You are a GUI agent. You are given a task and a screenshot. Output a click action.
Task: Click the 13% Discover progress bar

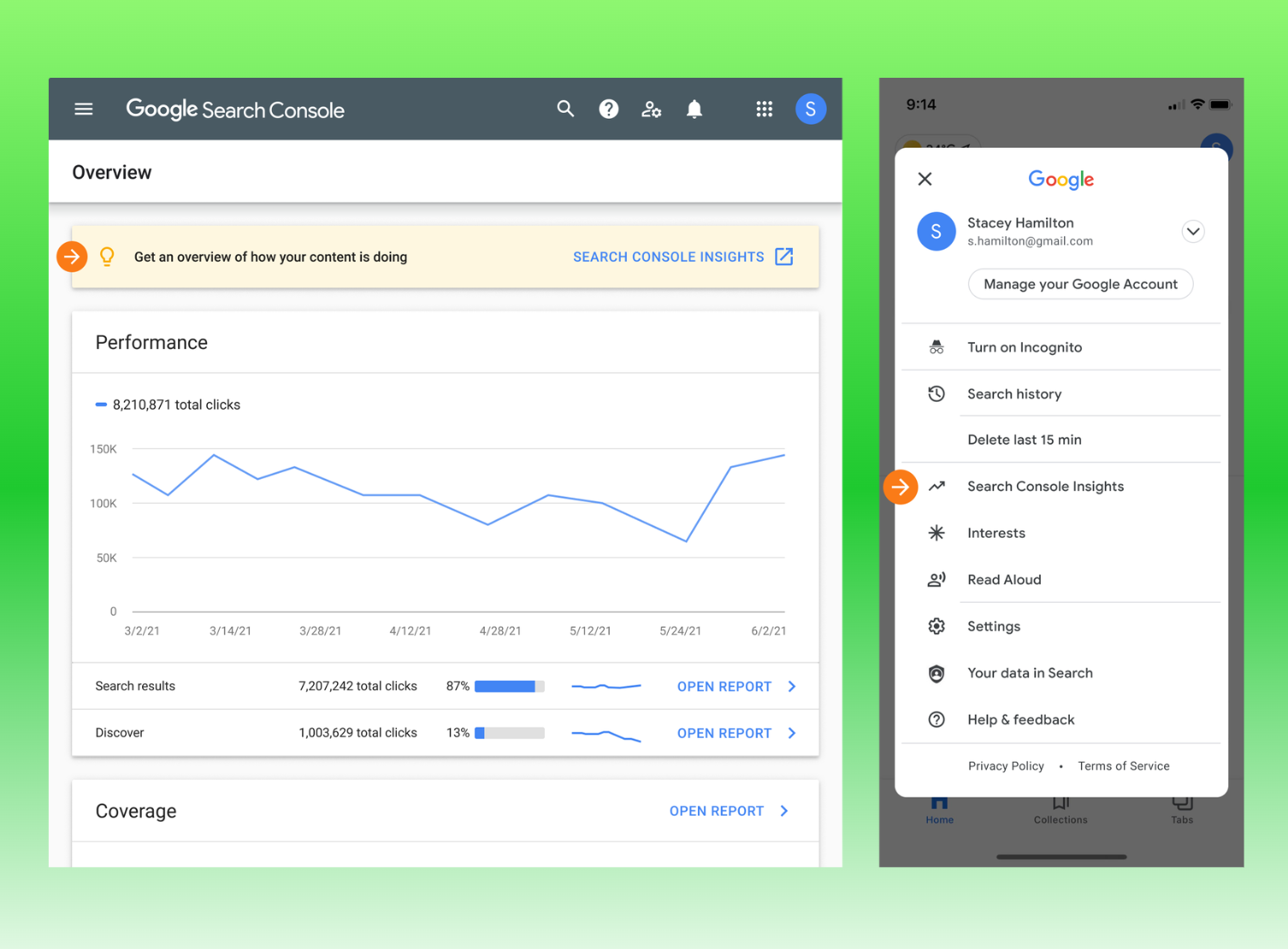[510, 733]
